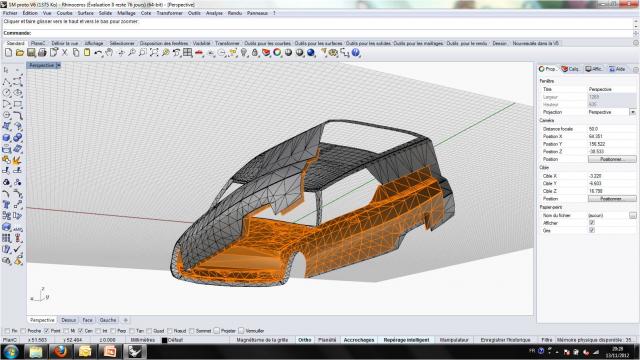Click the camera Positionner button
The image size is (640, 360).
tap(612, 159)
